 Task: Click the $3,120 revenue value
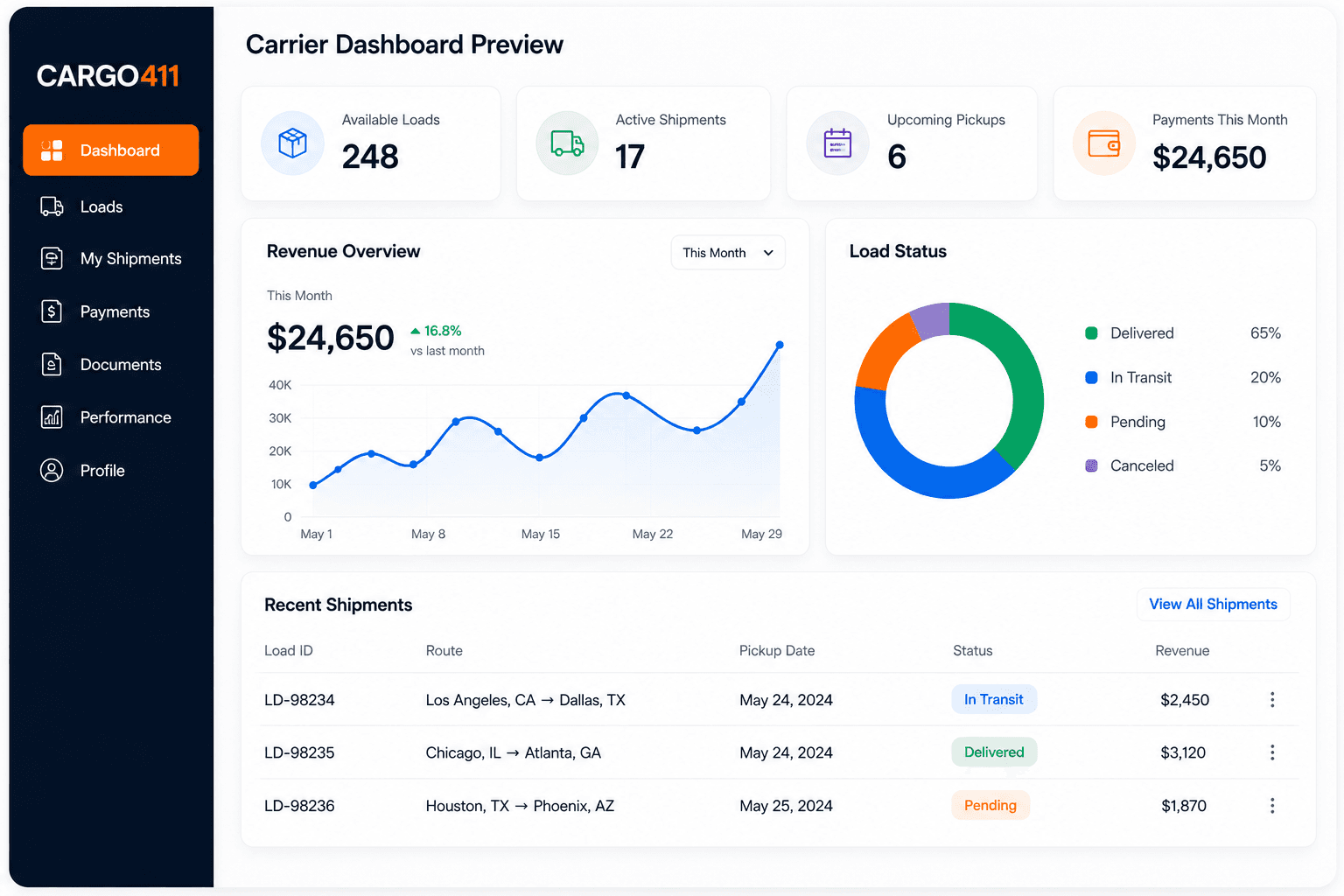[1183, 752]
